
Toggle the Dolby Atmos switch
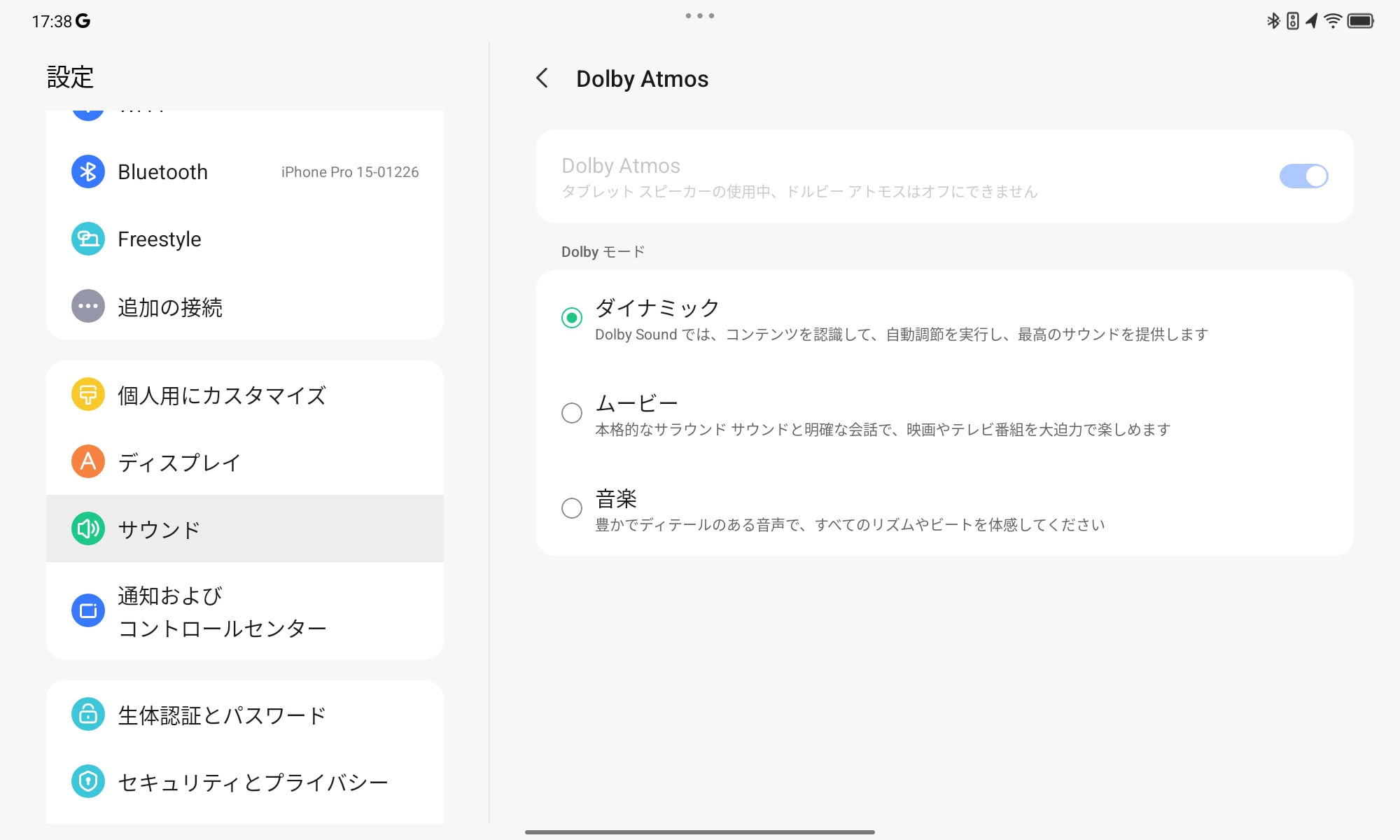point(1303,176)
